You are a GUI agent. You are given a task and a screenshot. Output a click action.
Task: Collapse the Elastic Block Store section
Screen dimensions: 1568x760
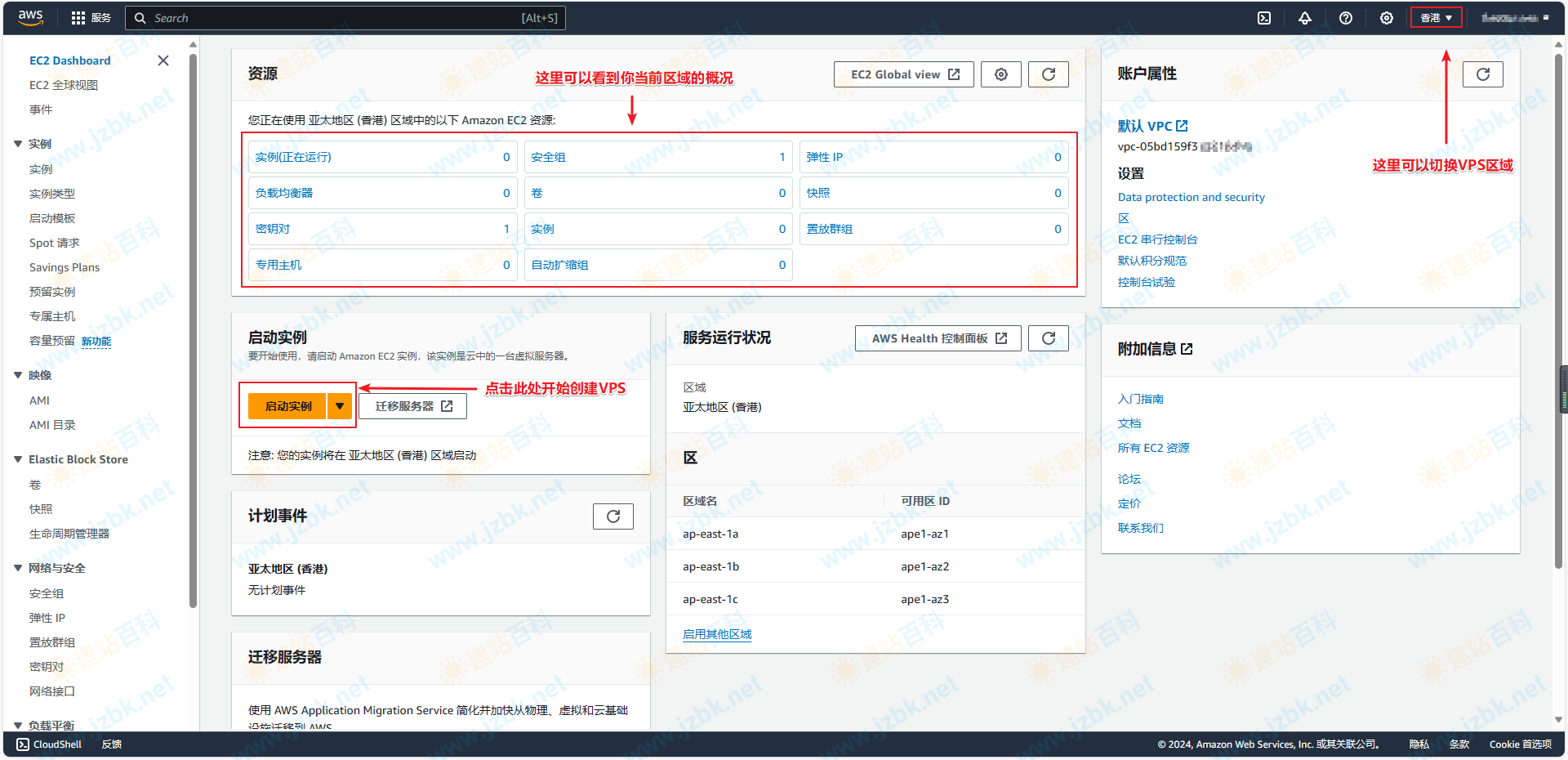tap(18, 459)
